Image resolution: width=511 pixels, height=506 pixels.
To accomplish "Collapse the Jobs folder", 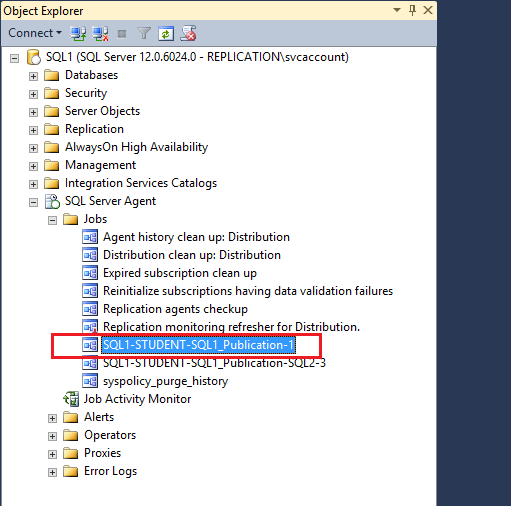I will pyautogui.click(x=52, y=220).
